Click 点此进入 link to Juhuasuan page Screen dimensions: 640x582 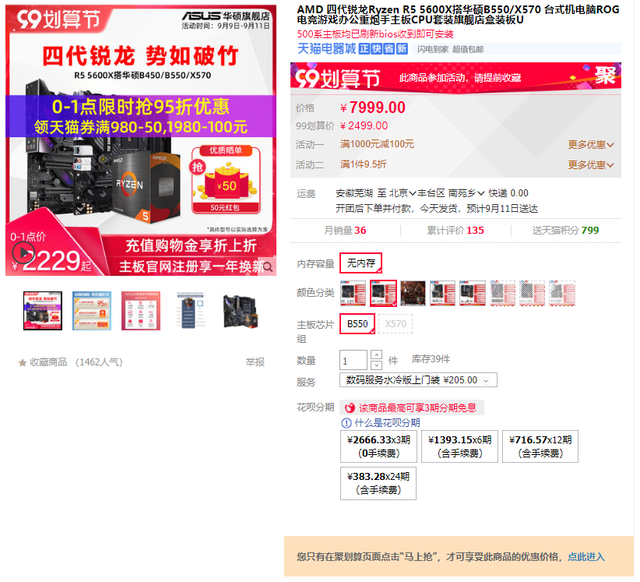coord(586,557)
